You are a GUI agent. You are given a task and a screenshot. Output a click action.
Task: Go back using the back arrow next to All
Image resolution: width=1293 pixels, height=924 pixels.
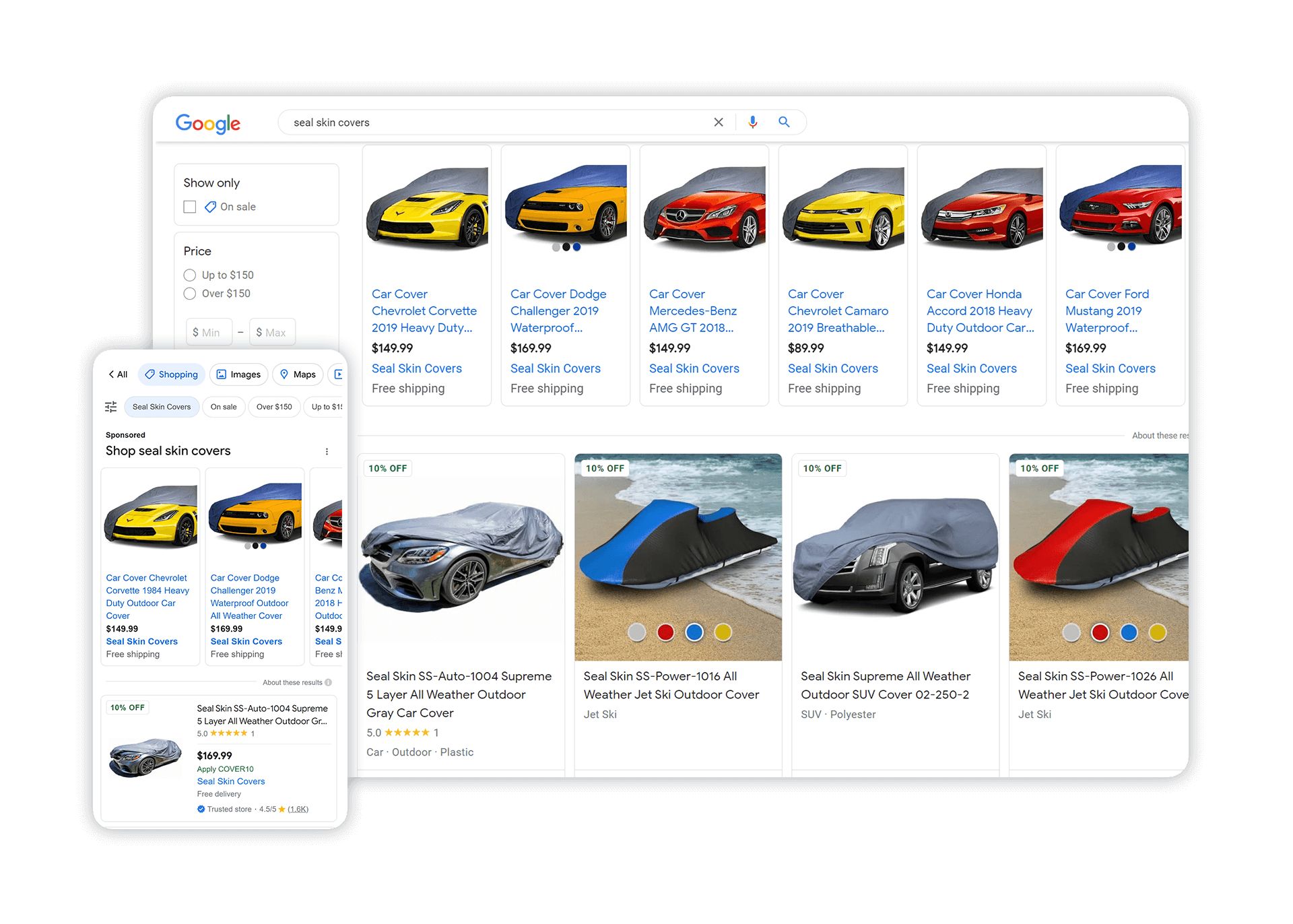pos(111,374)
